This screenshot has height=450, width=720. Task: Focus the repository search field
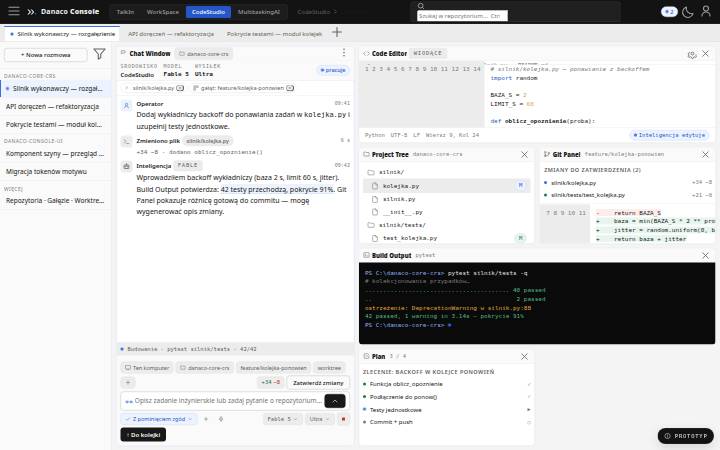(462, 16)
